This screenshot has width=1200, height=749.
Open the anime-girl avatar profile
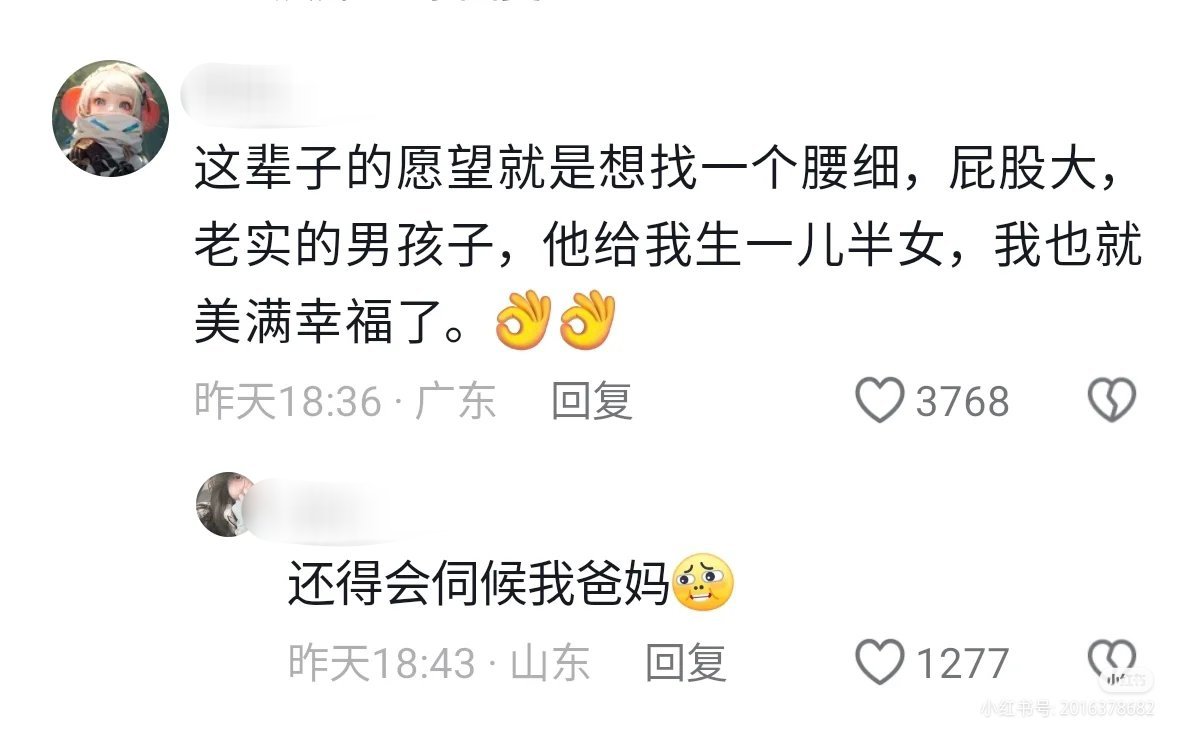click(110, 118)
